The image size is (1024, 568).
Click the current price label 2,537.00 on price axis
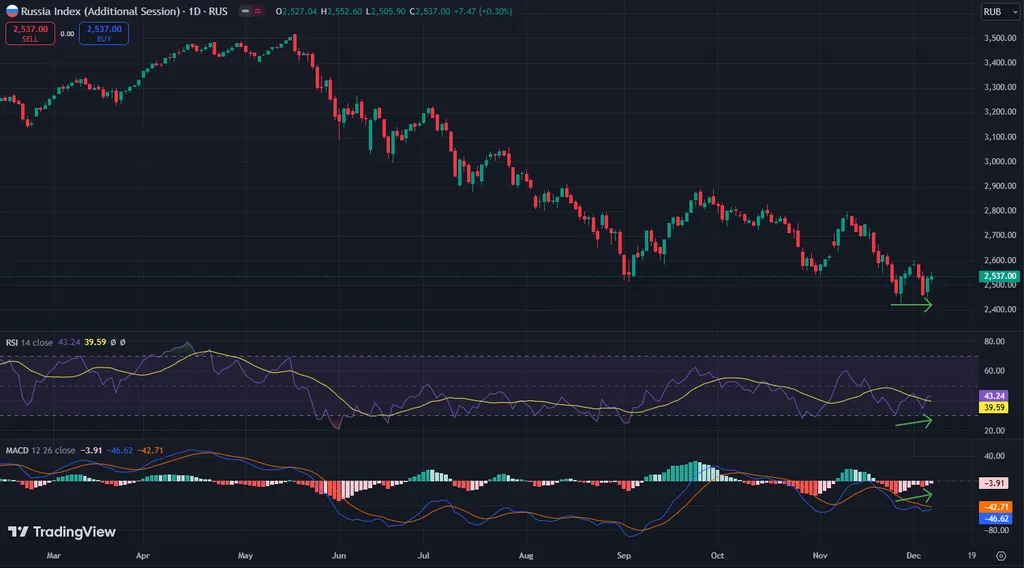point(999,276)
